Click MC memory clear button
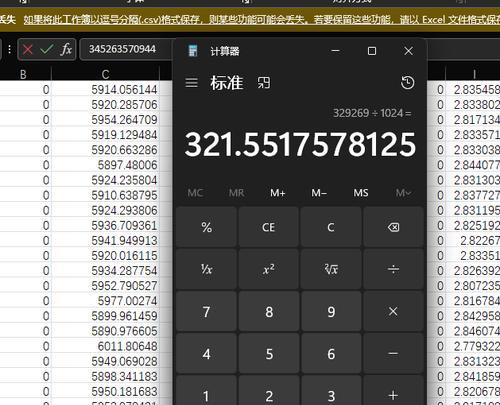 pyautogui.click(x=195, y=193)
